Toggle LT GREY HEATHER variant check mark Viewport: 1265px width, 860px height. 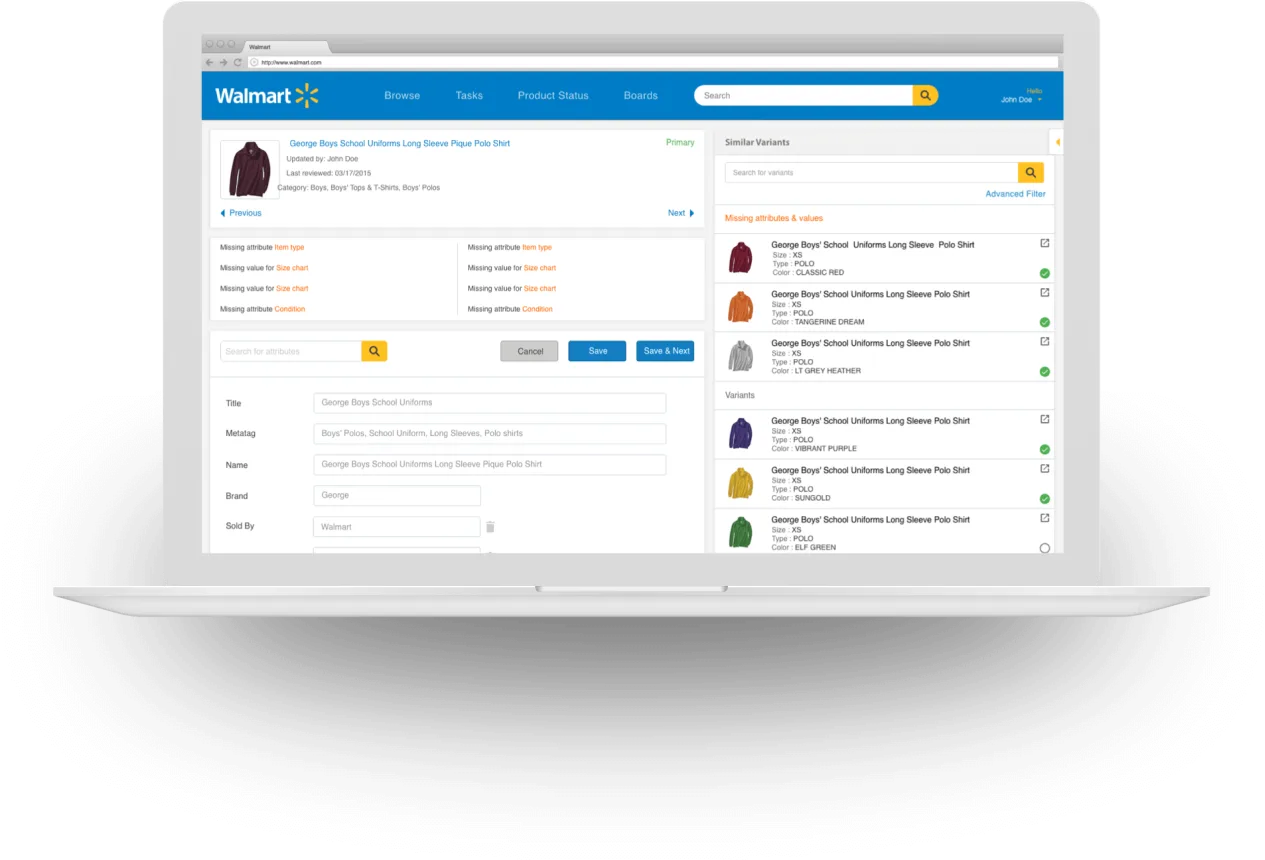pyautogui.click(x=1045, y=371)
